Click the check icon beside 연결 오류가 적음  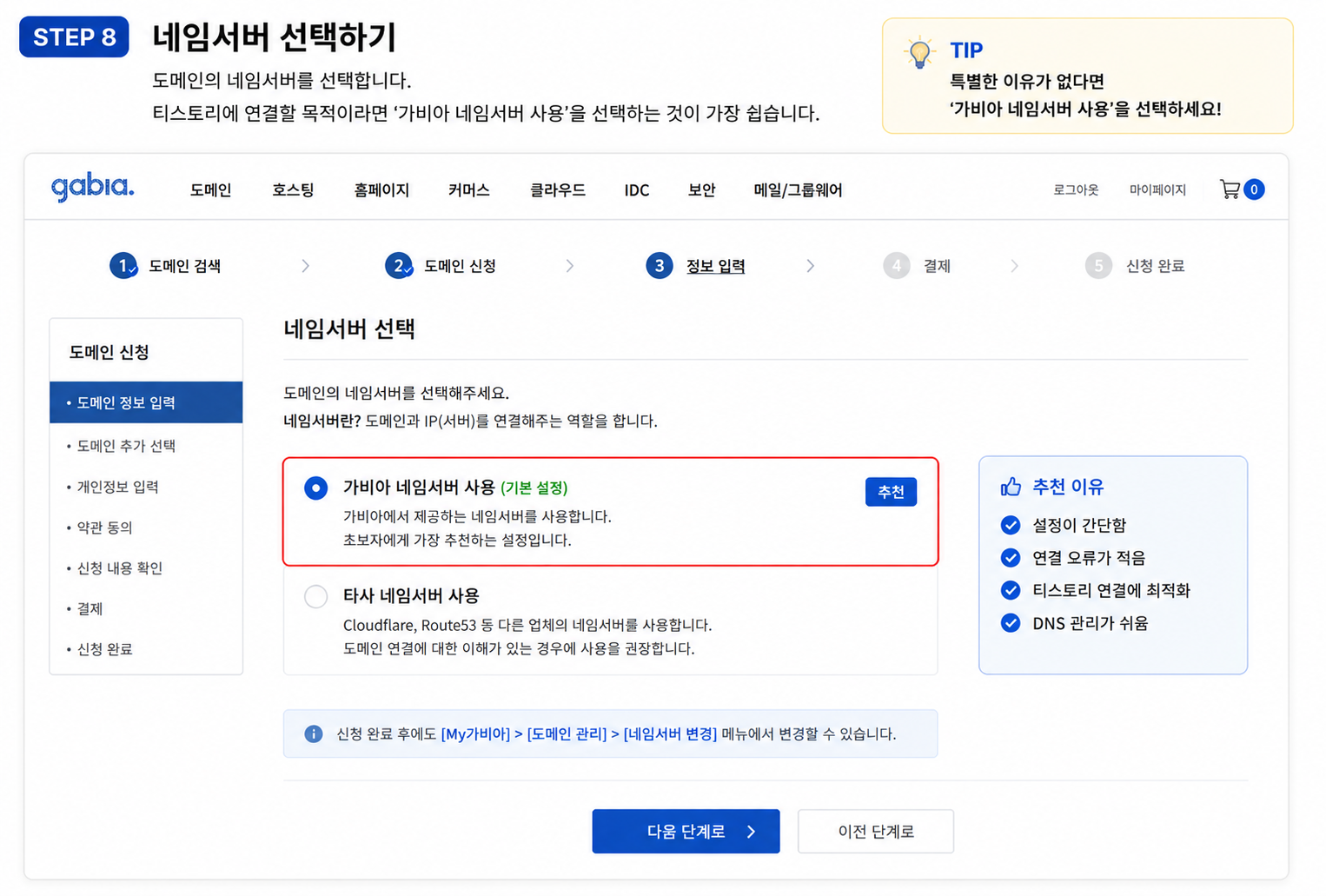(1011, 558)
